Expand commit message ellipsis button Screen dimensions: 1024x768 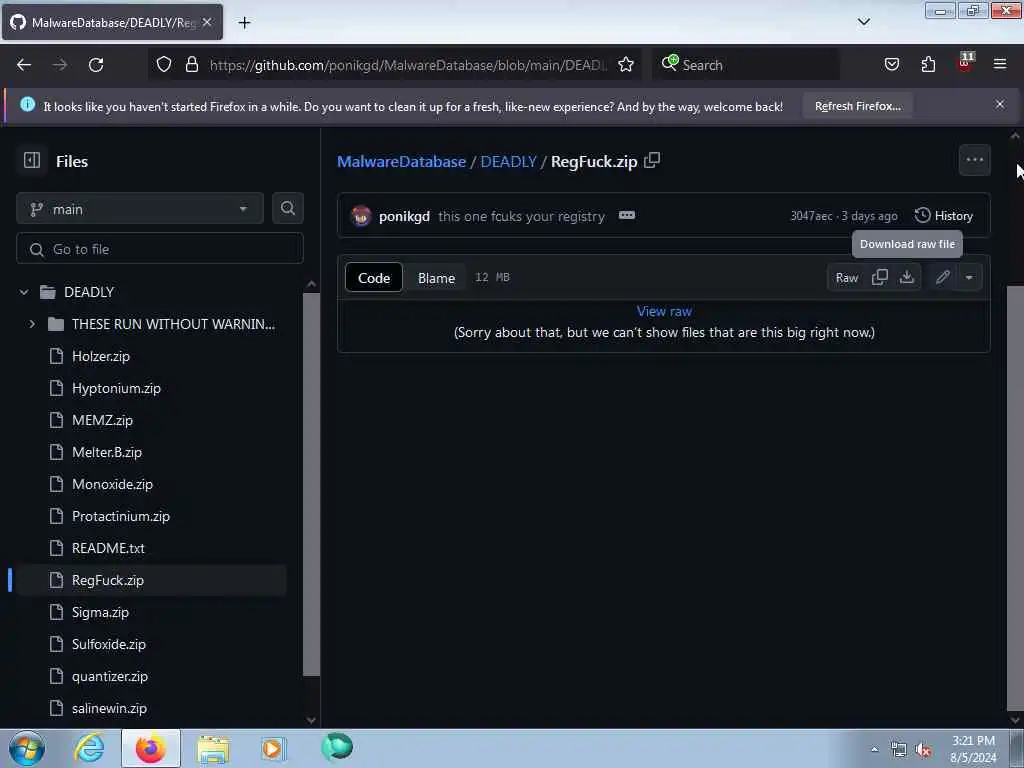pos(626,216)
